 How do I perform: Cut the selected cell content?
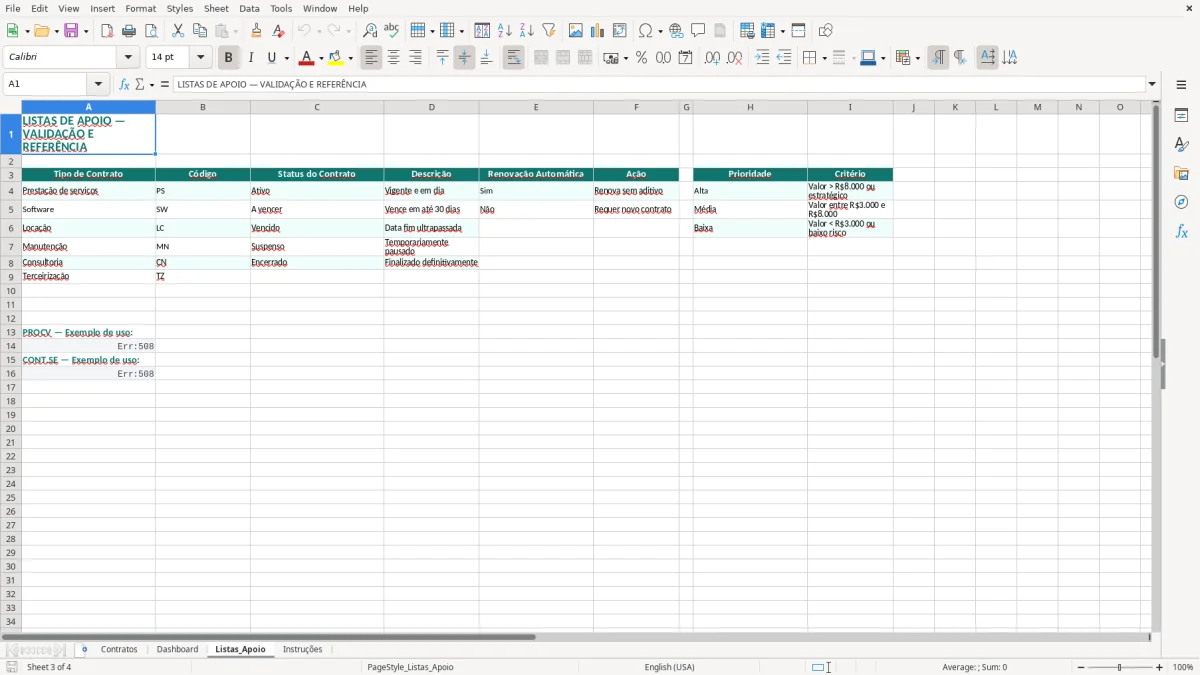pos(178,31)
